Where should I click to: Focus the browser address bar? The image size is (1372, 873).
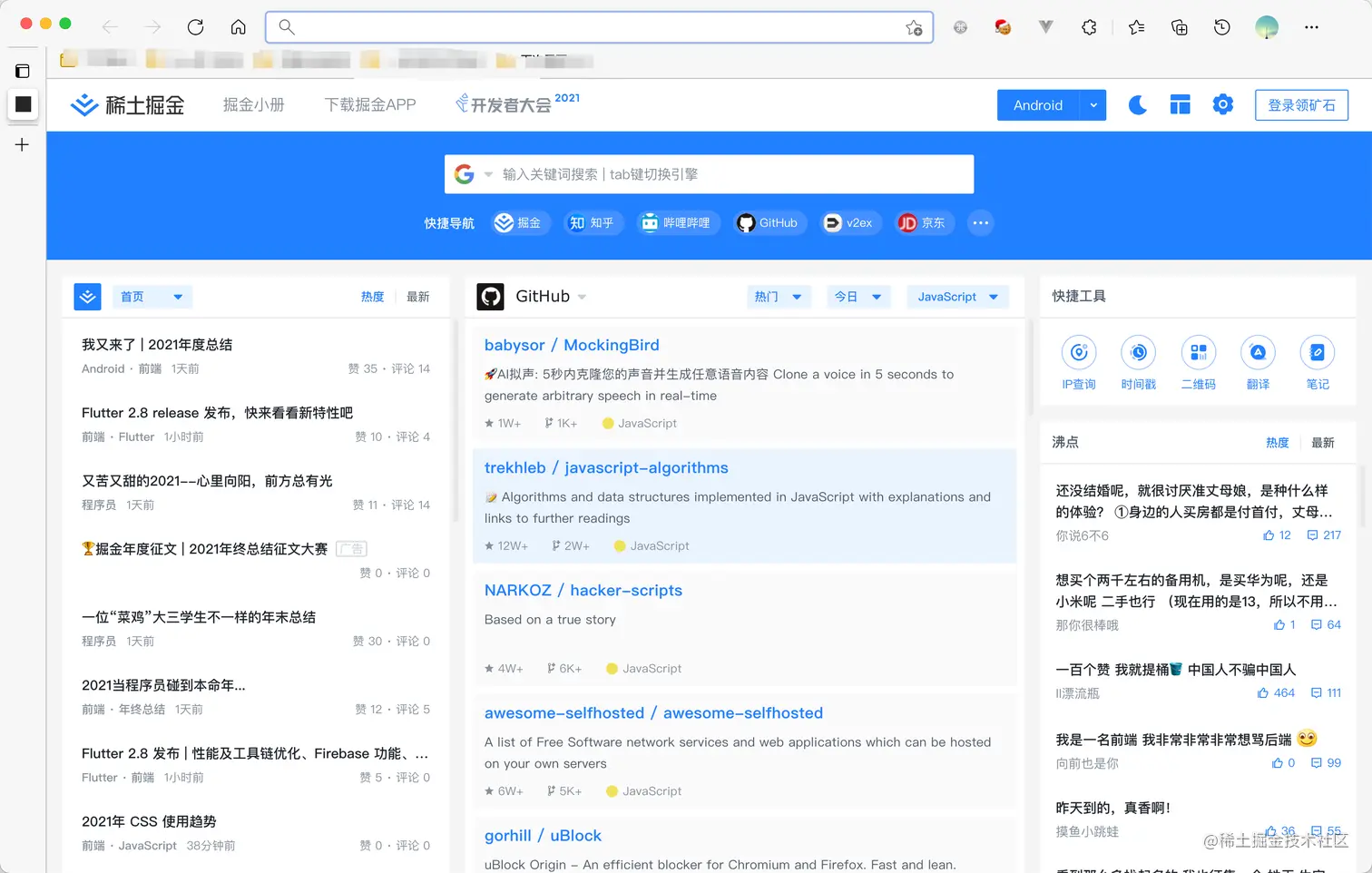click(599, 27)
